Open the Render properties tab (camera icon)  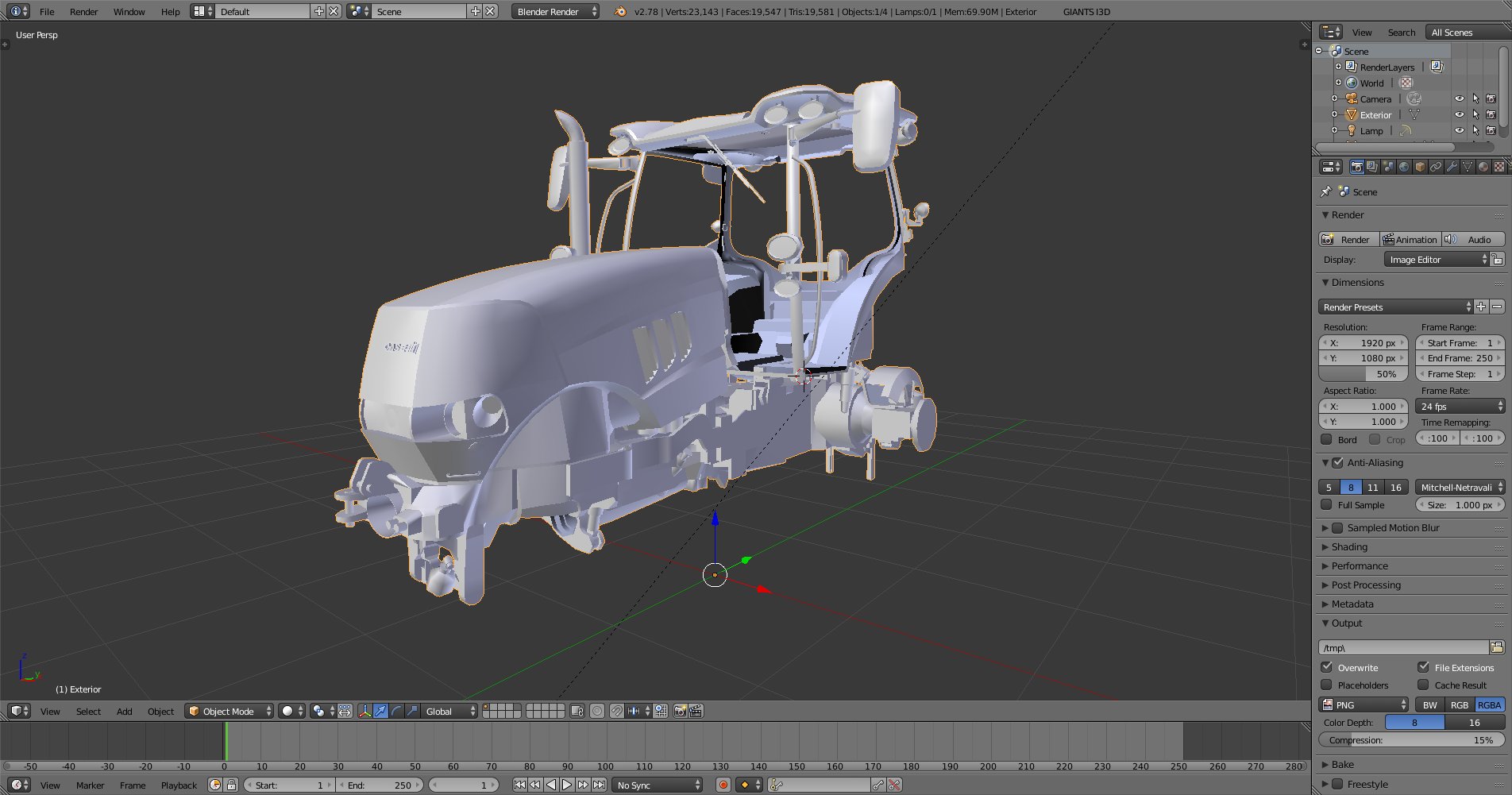pos(1357,167)
